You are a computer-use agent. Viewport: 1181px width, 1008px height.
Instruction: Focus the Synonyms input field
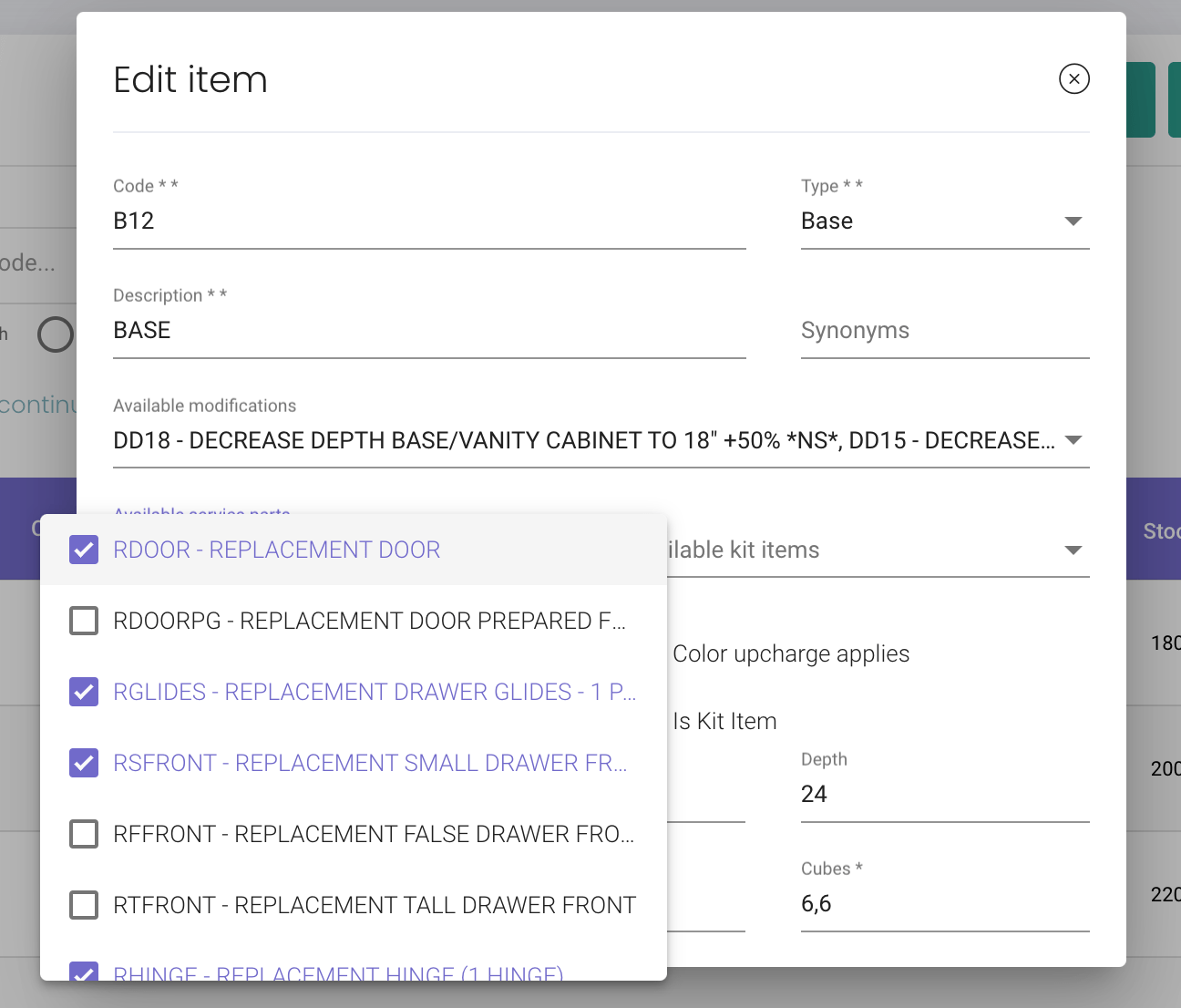point(945,331)
